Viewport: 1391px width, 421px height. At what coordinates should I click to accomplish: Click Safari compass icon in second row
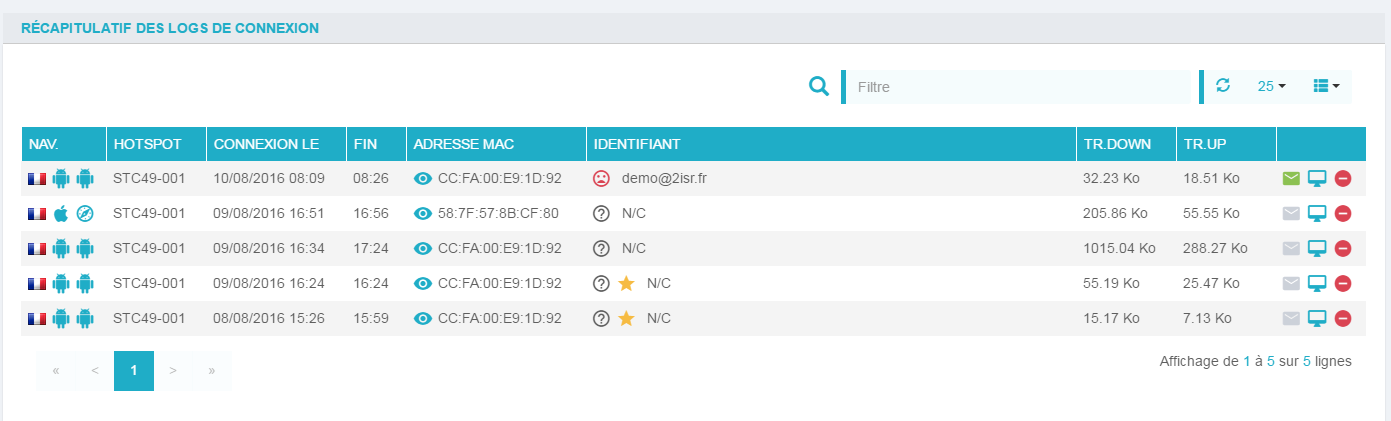tap(85, 213)
